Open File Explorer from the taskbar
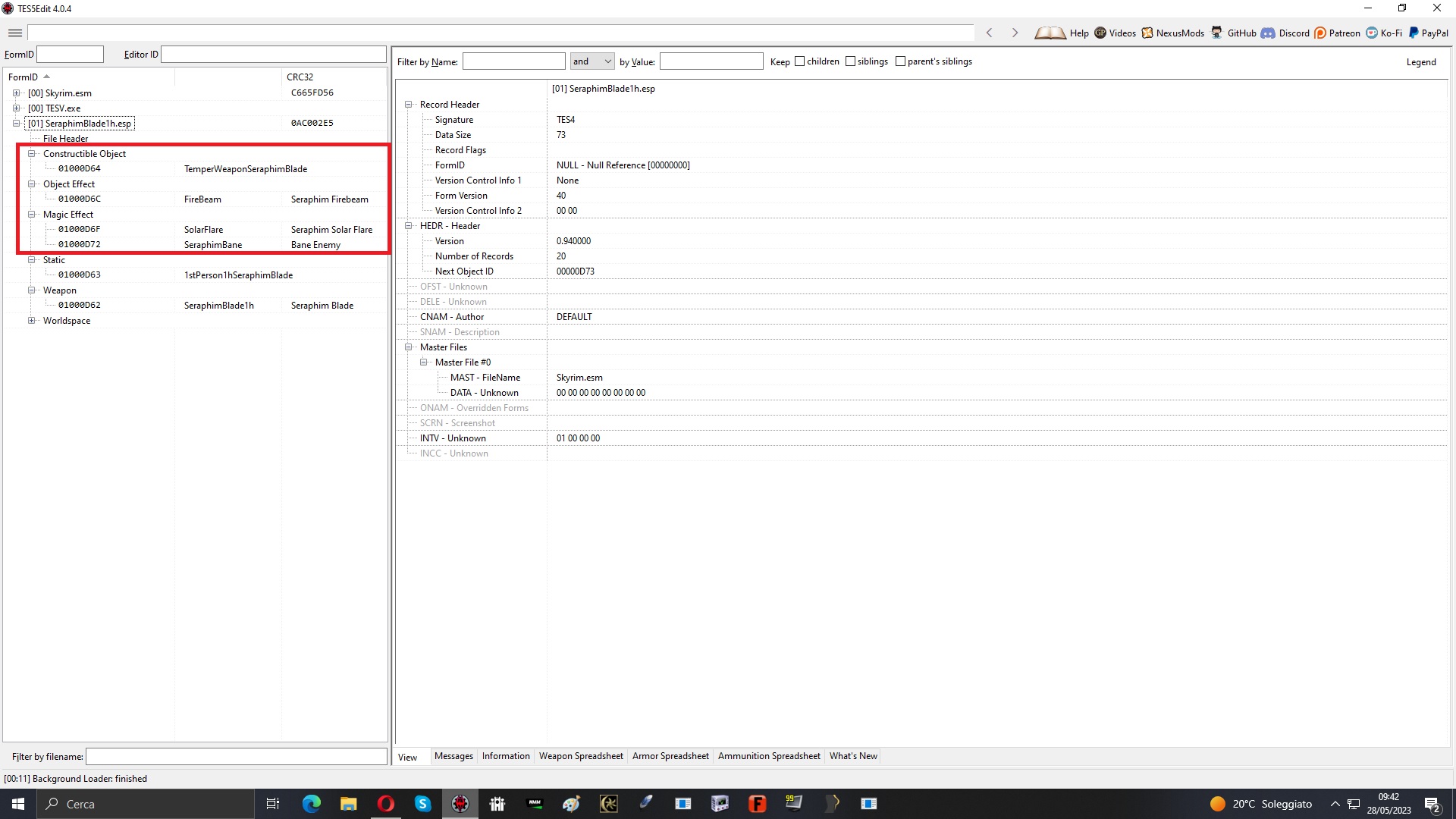1456x819 pixels. (348, 804)
